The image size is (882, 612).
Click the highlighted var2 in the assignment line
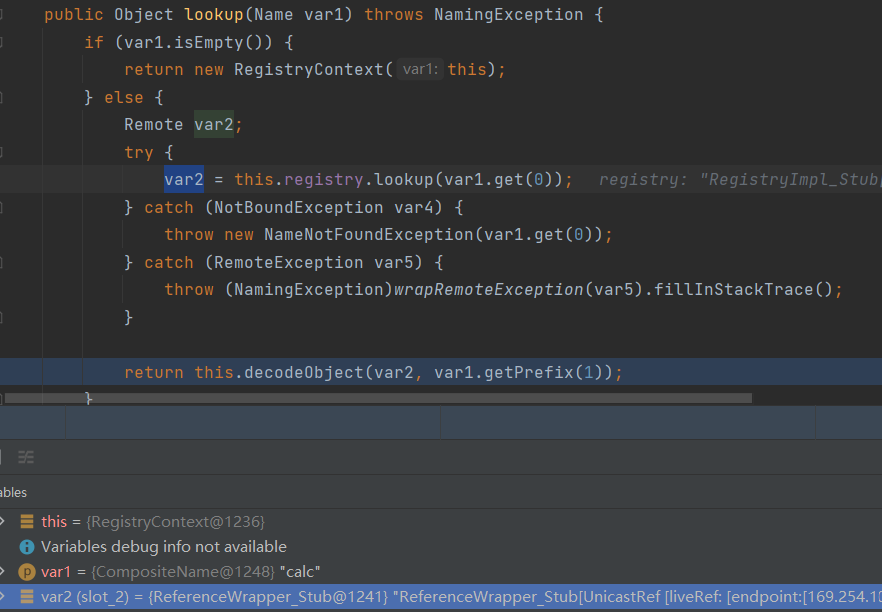[x=184, y=180]
